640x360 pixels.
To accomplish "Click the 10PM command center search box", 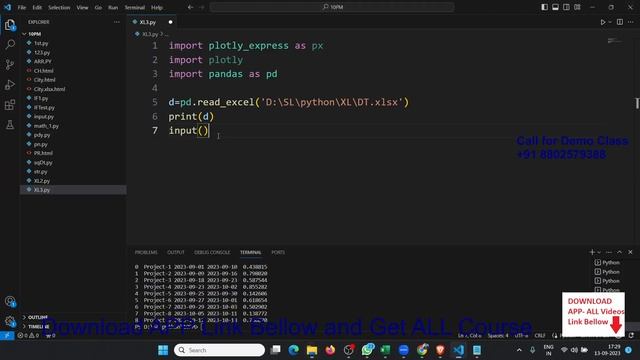I will tap(332, 7).
